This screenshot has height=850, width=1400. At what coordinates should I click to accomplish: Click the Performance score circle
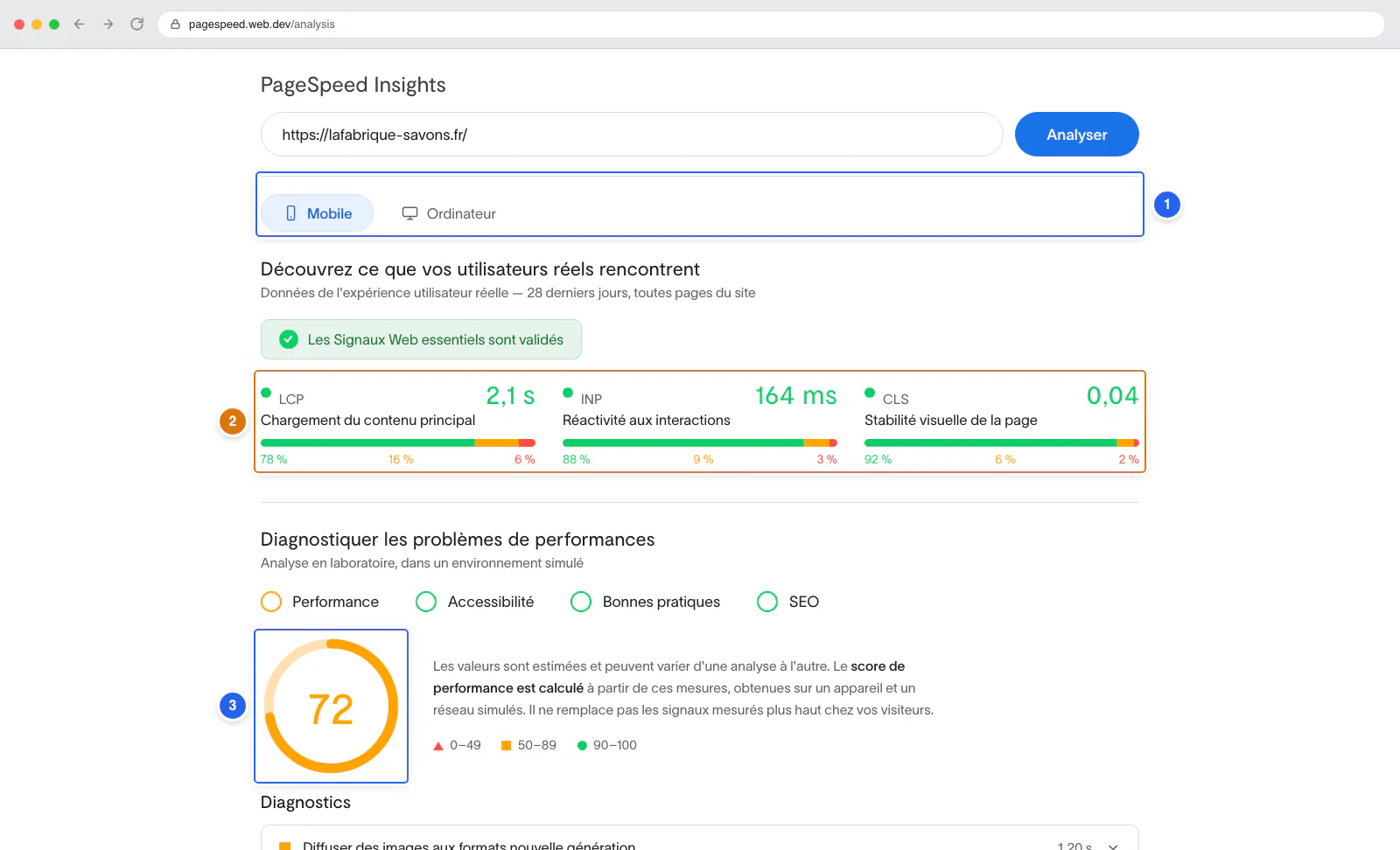(271, 602)
